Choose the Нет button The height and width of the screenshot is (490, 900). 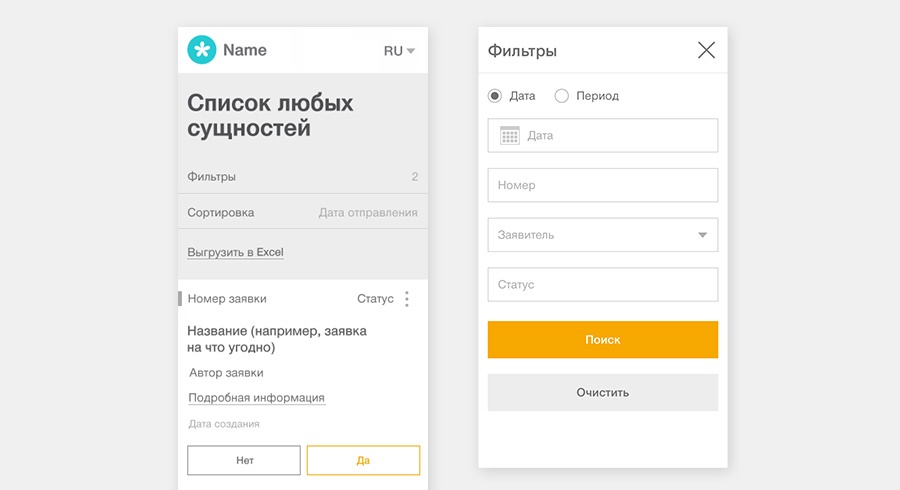(x=244, y=460)
